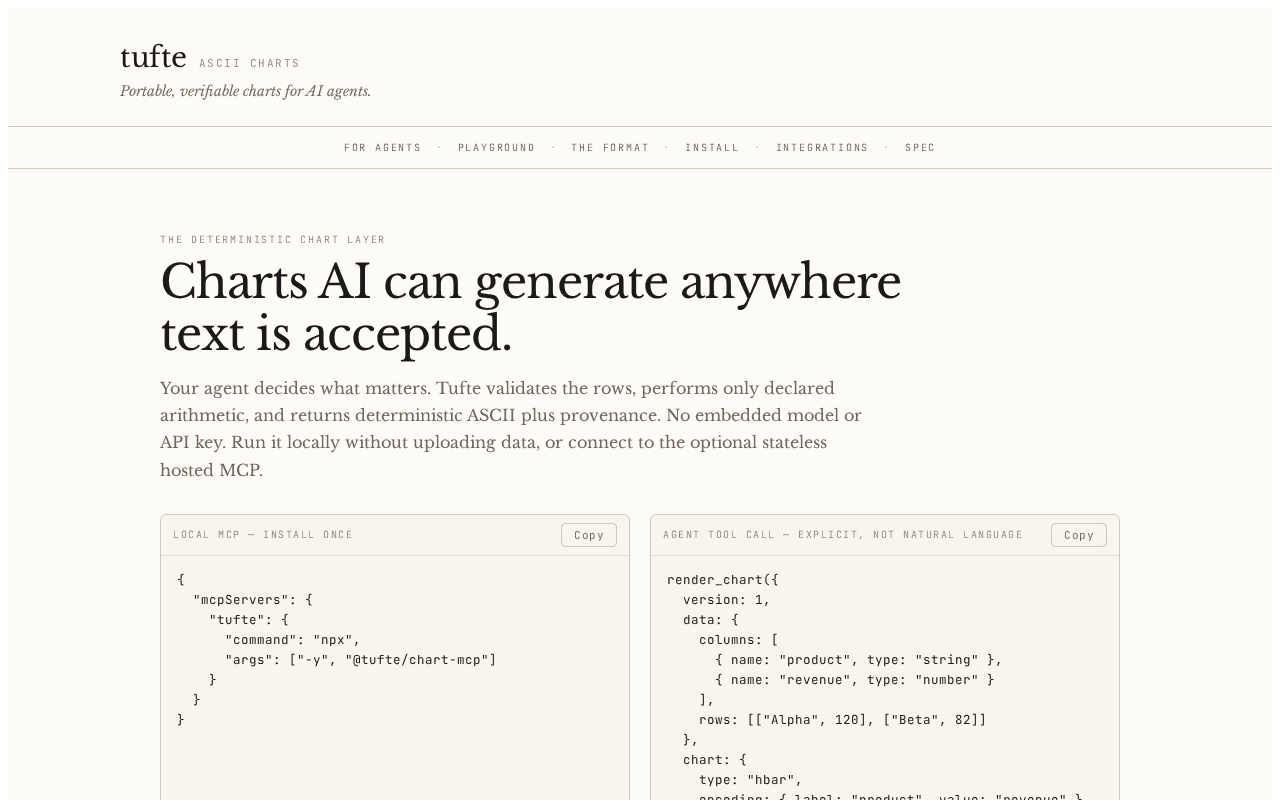Copy the Agent Tool Call snippet

(x=1079, y=535)
